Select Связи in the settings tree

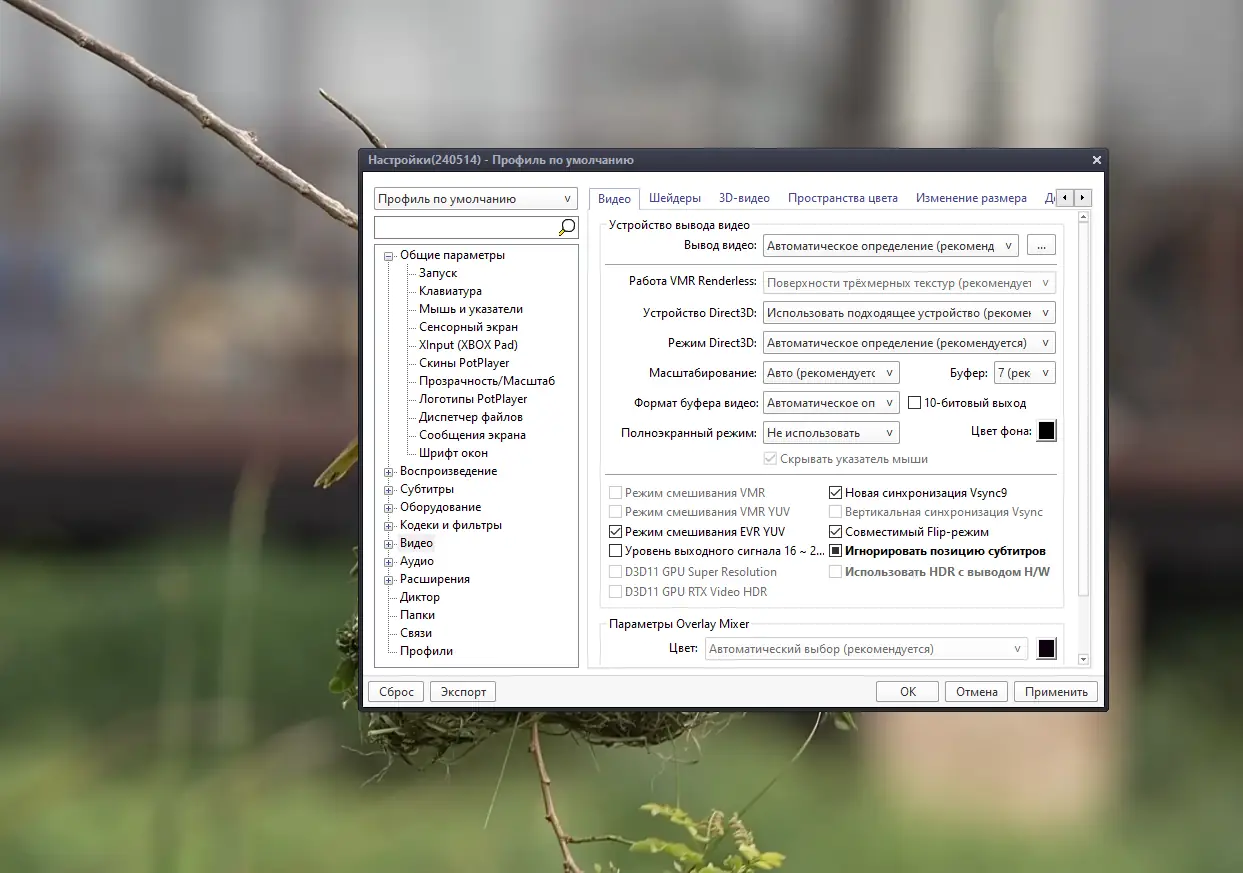(416, 633)
